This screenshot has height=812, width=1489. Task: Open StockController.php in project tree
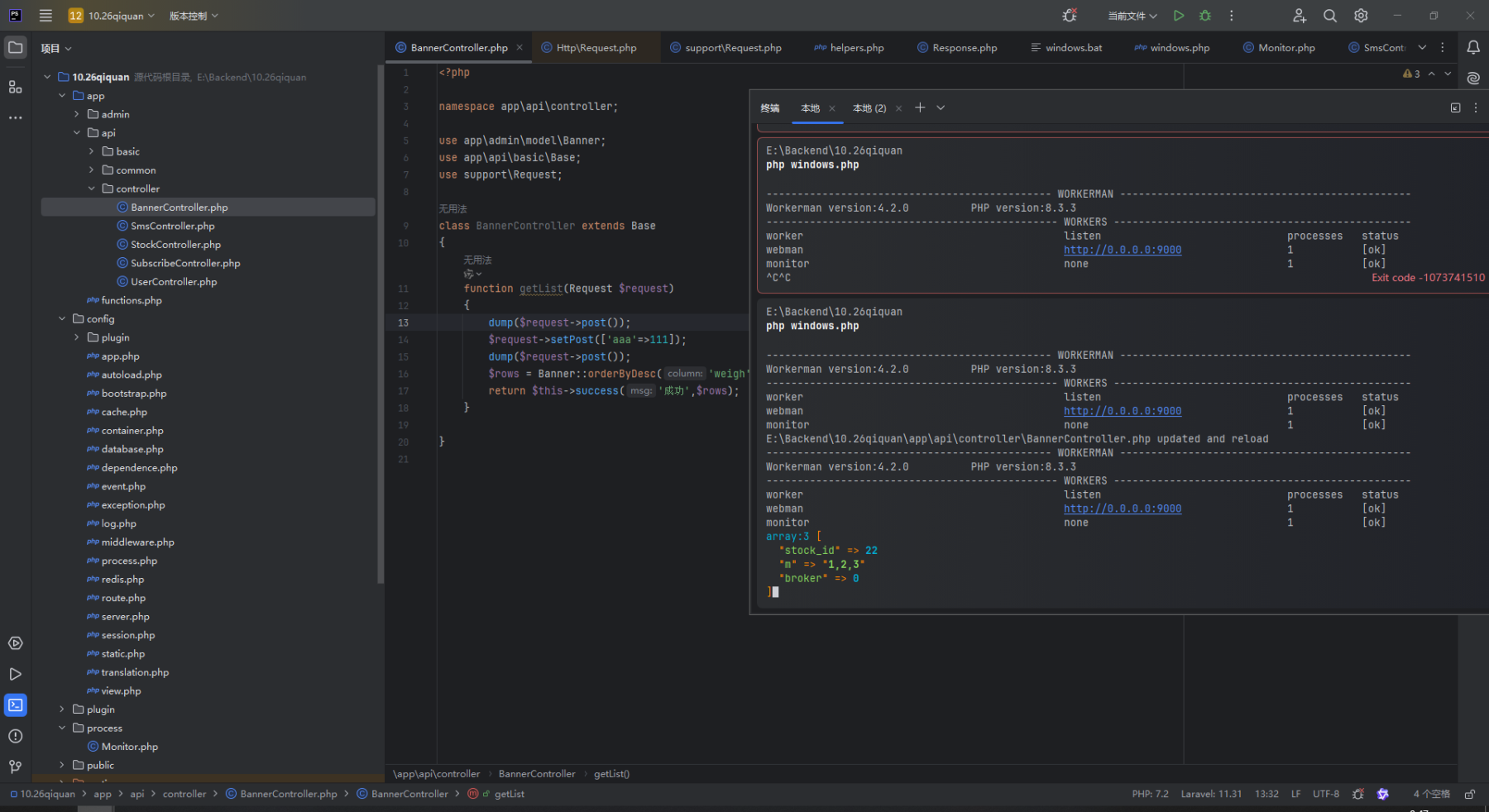(x=175, y=245)
